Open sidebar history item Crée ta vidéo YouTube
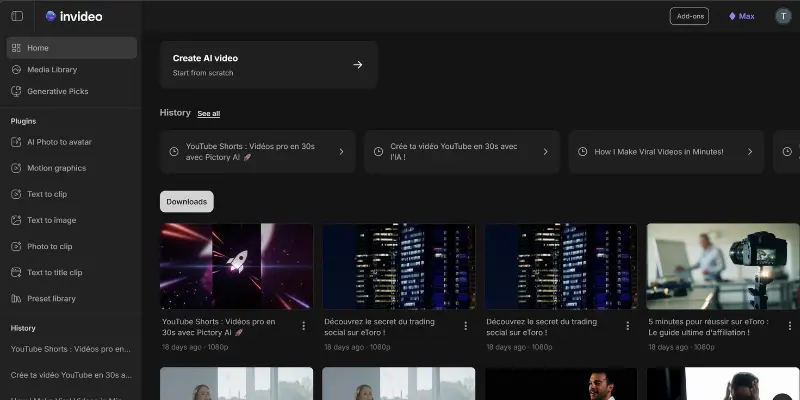Viewport: 800px width, 400px height. pos(71,375)
